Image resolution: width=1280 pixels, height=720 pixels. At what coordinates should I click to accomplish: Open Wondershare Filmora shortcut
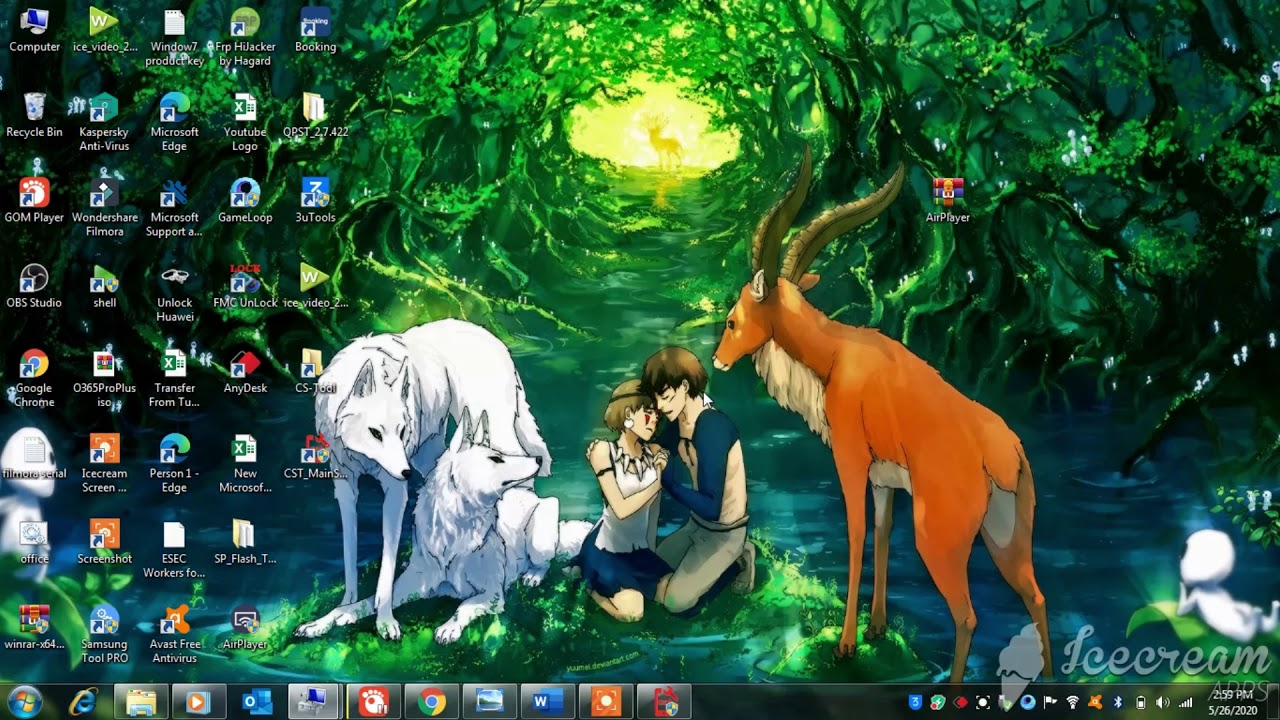104,207
